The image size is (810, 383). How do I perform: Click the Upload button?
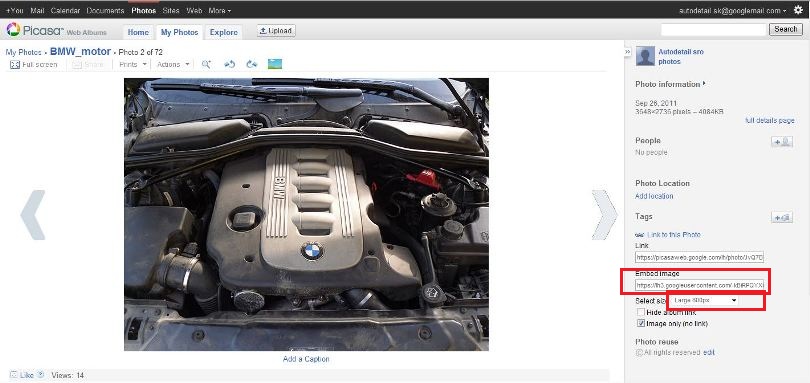coord(276,31)
